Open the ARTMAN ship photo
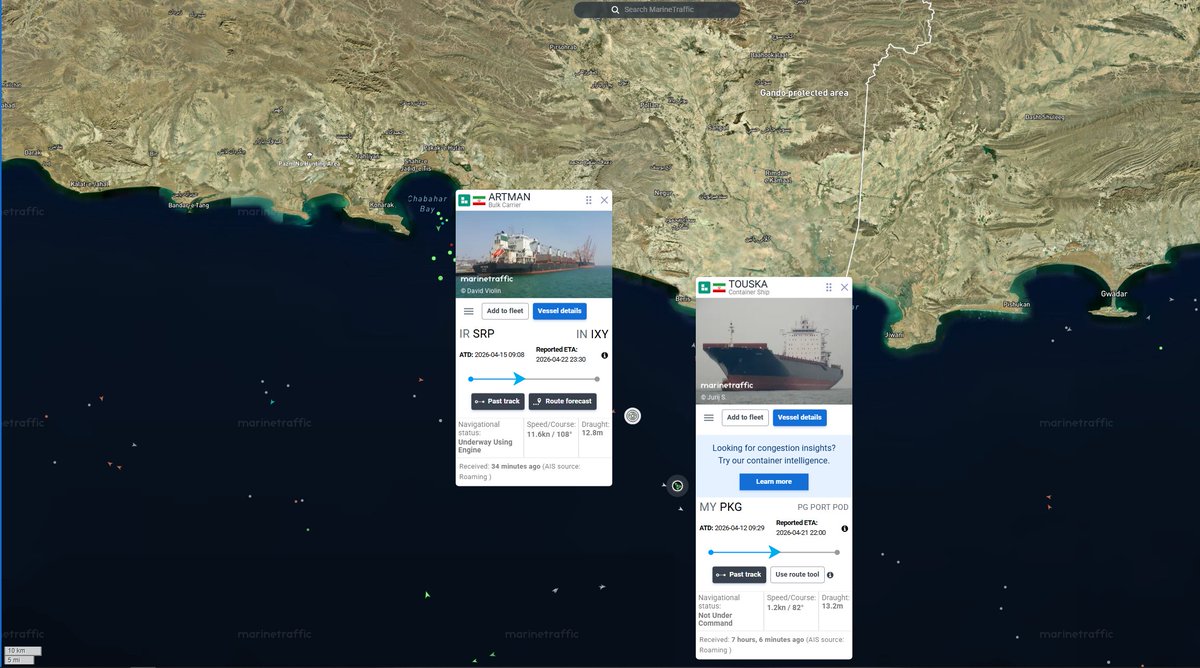 [534, 254]
